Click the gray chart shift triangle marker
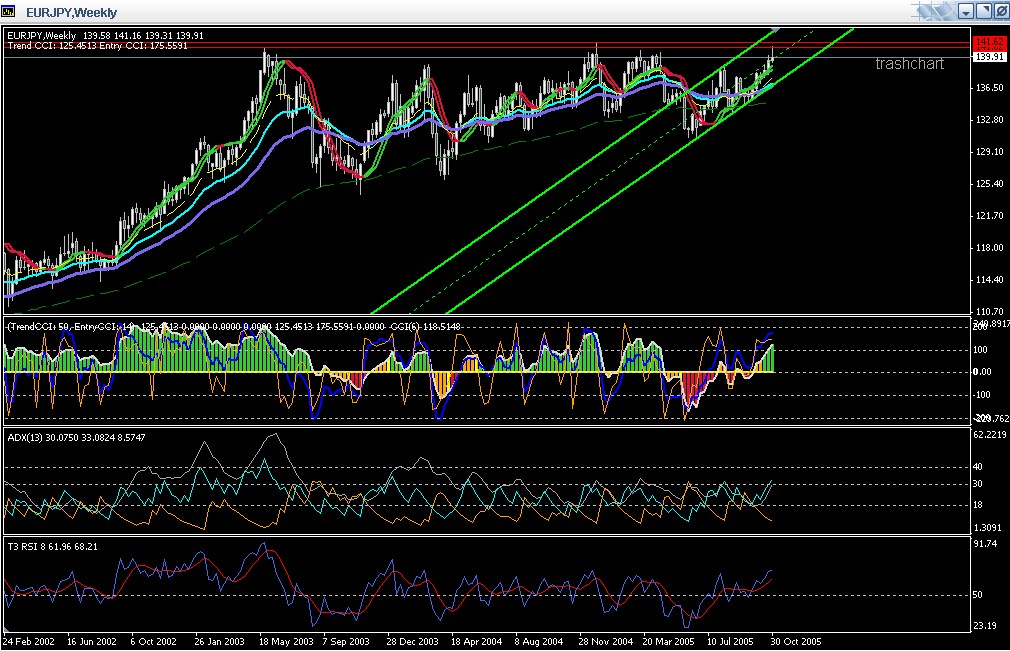The width and height of the screenshot is (1010, 651). pyautogui.click(x=776, y=30)
